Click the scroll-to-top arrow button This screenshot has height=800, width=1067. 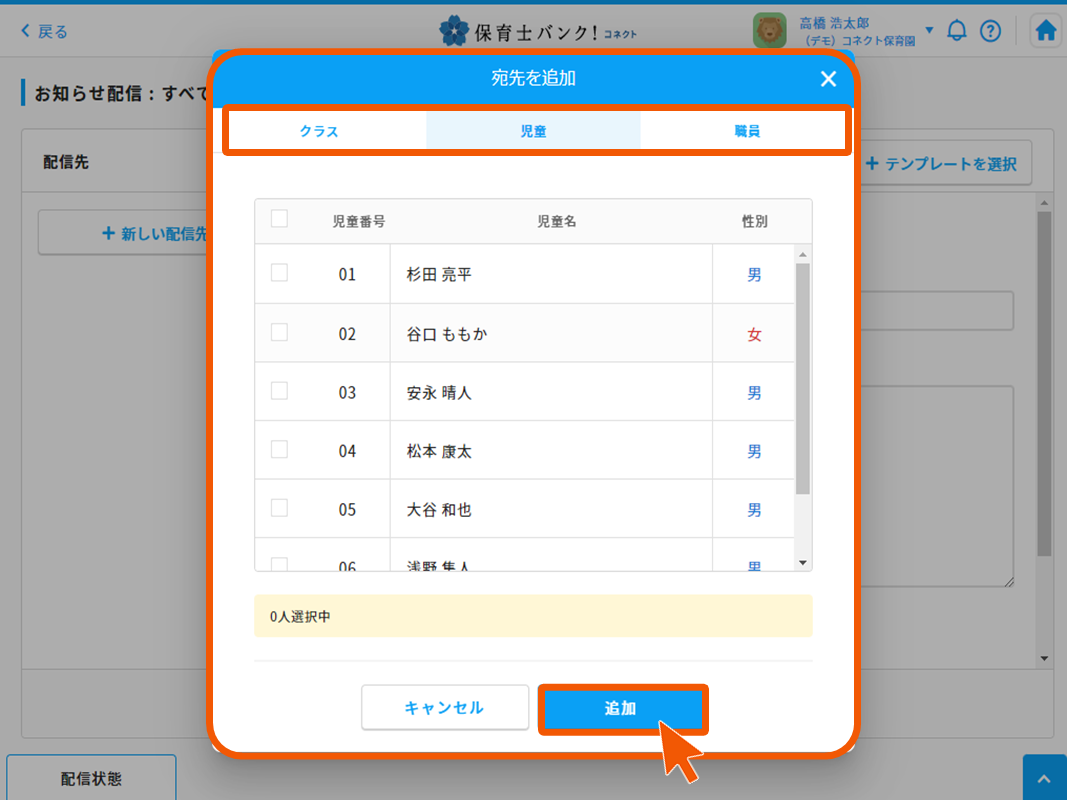coord(1044,779)
